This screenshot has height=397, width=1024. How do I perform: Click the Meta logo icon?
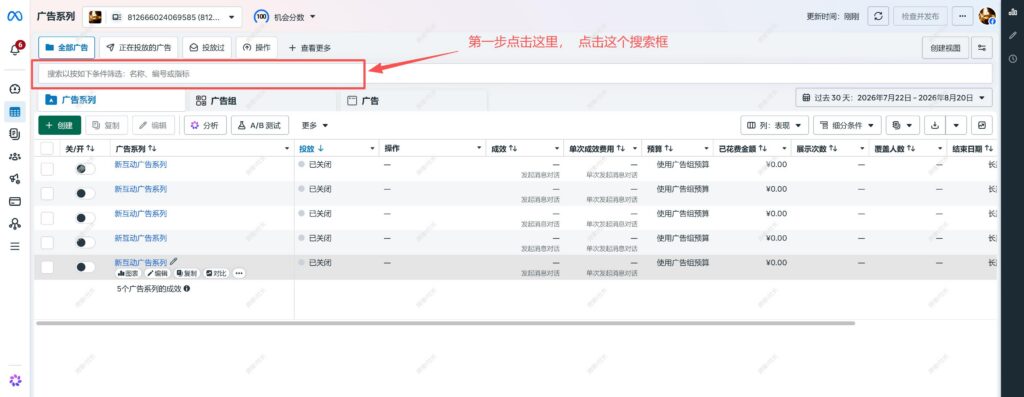[14, 17]
